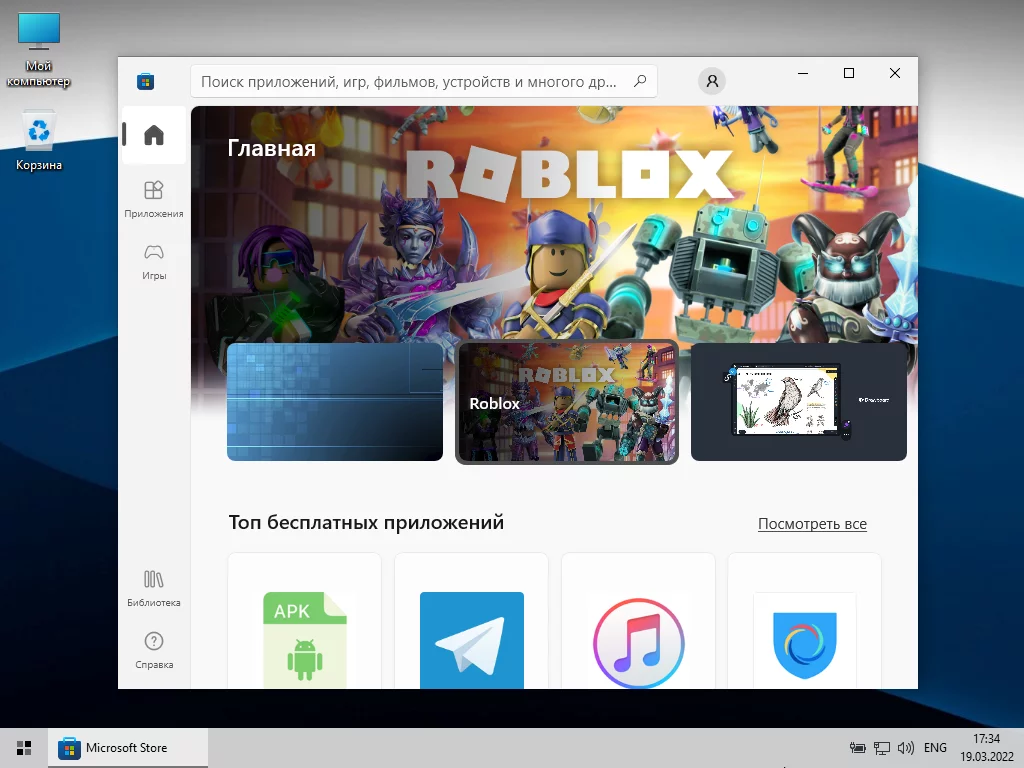Minimize the Microsoft Store window
The height and width of the screenshot is (768, 1024).
pyautogui.click(x=803, y=73)
